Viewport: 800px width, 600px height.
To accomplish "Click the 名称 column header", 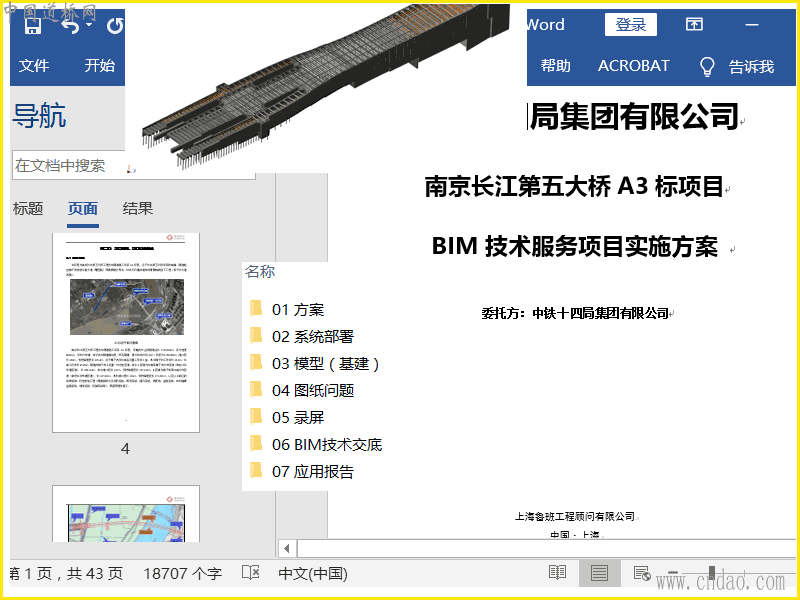I will click(260, 271).
